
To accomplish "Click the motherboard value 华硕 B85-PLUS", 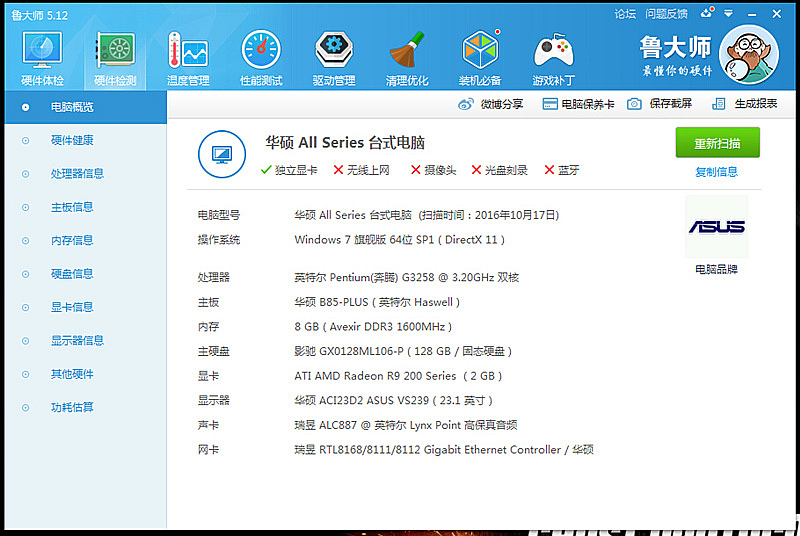I will [377, 302].
